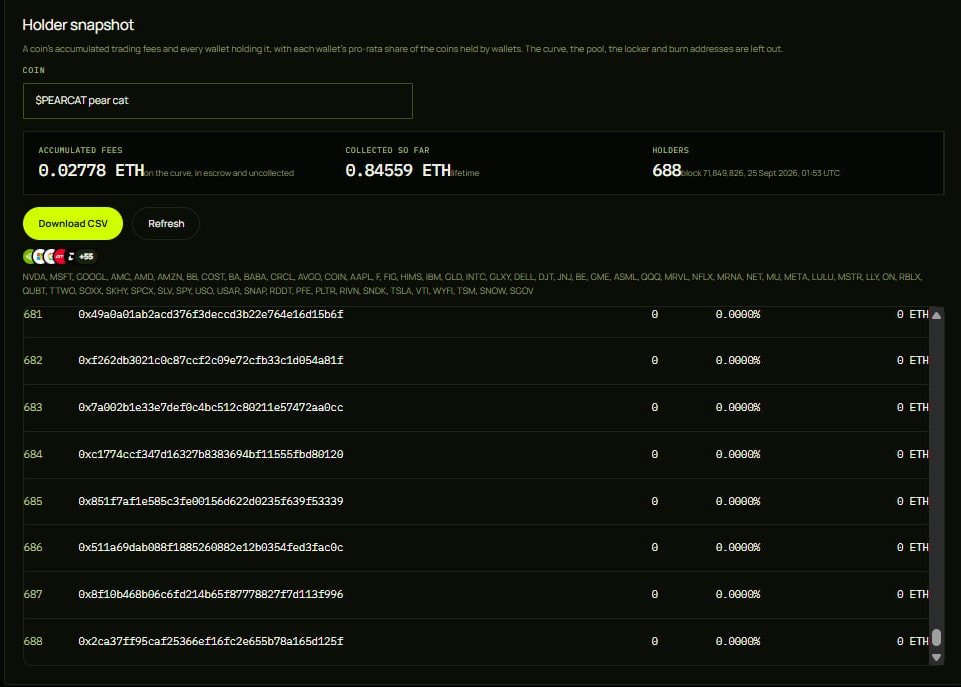Click rank number 688
Image resolution: width=961 pixels, height=687 pixels.
pyautogui.click(x=33, y=642)
